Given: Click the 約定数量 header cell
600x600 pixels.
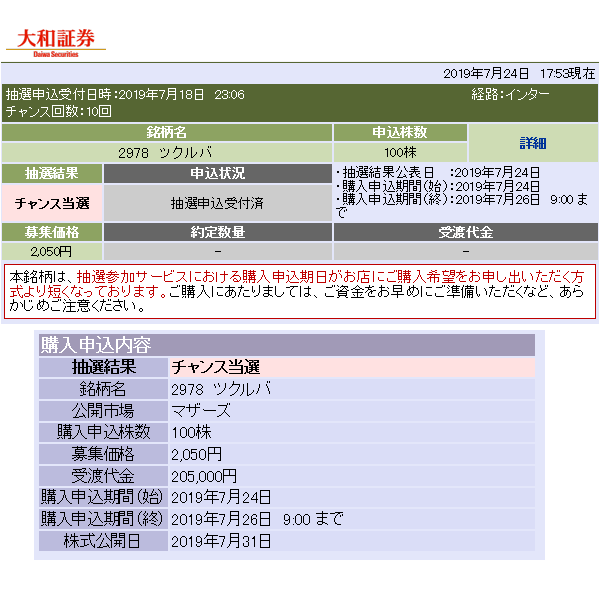Looking at the screenshot, I should pyautogui.click(x=218, y=232).
